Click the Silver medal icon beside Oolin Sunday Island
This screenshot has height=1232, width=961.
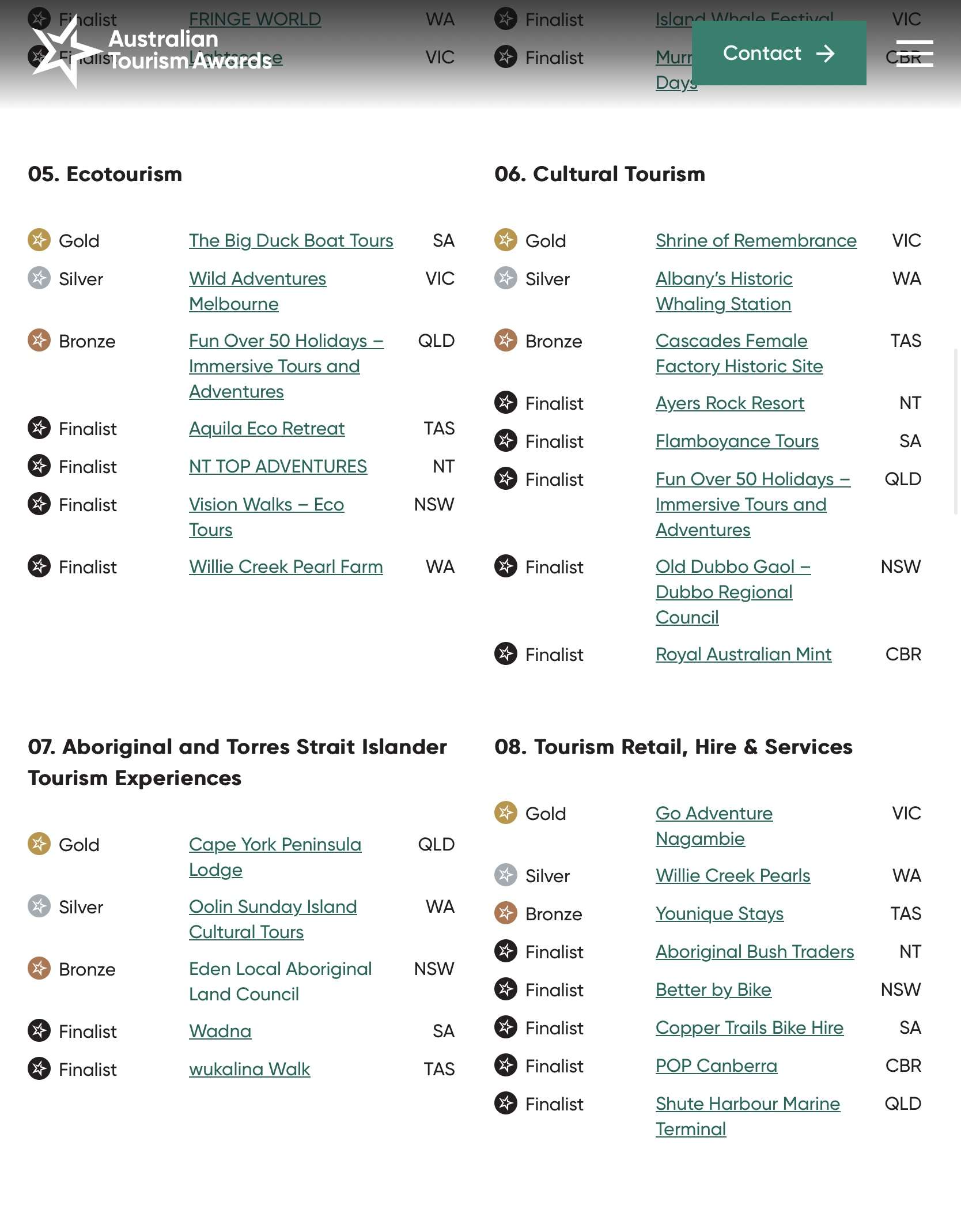39,906
